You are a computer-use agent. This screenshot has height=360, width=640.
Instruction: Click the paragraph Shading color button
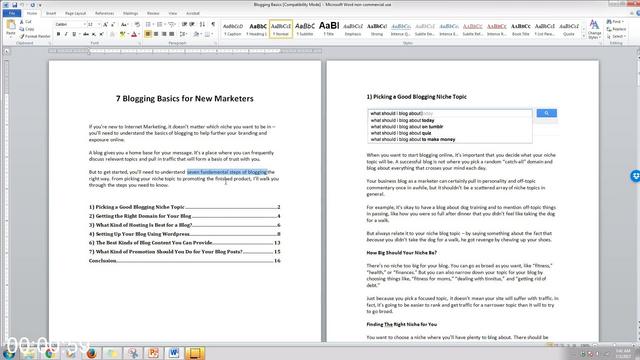click(196, 34)
